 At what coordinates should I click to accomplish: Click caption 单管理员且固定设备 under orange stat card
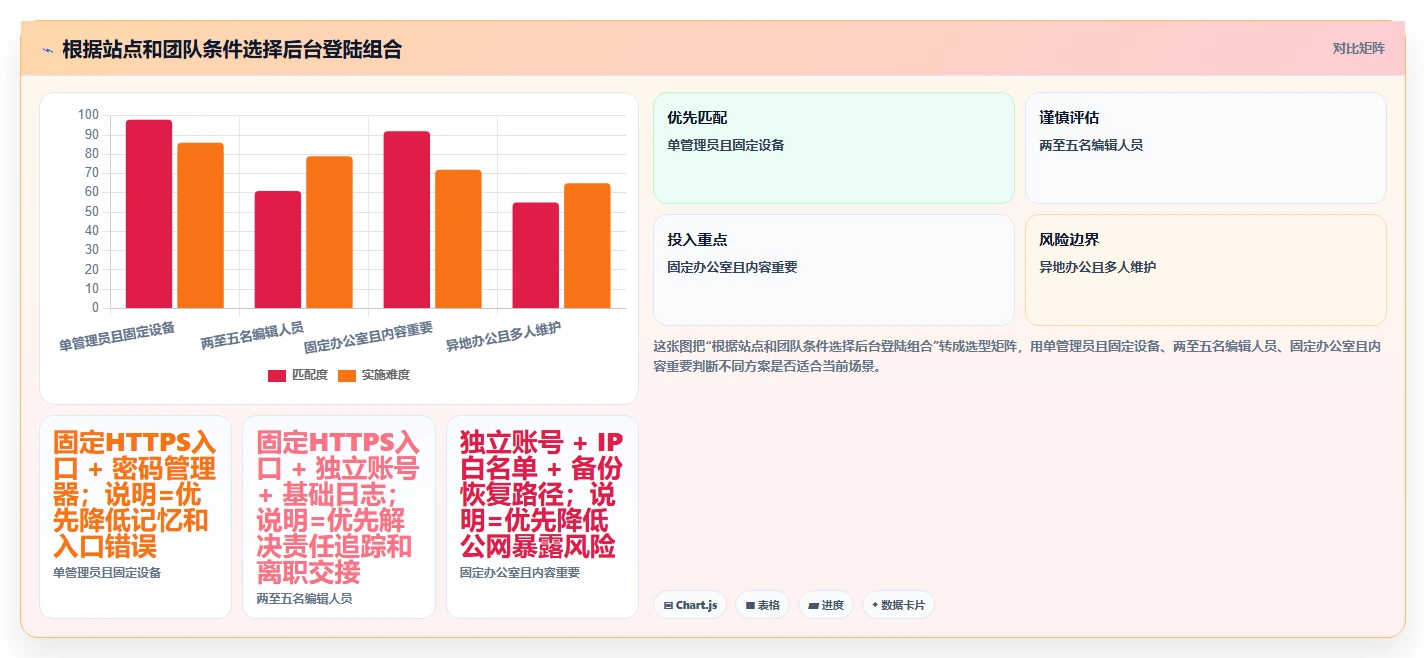click(x=107, y=573)
